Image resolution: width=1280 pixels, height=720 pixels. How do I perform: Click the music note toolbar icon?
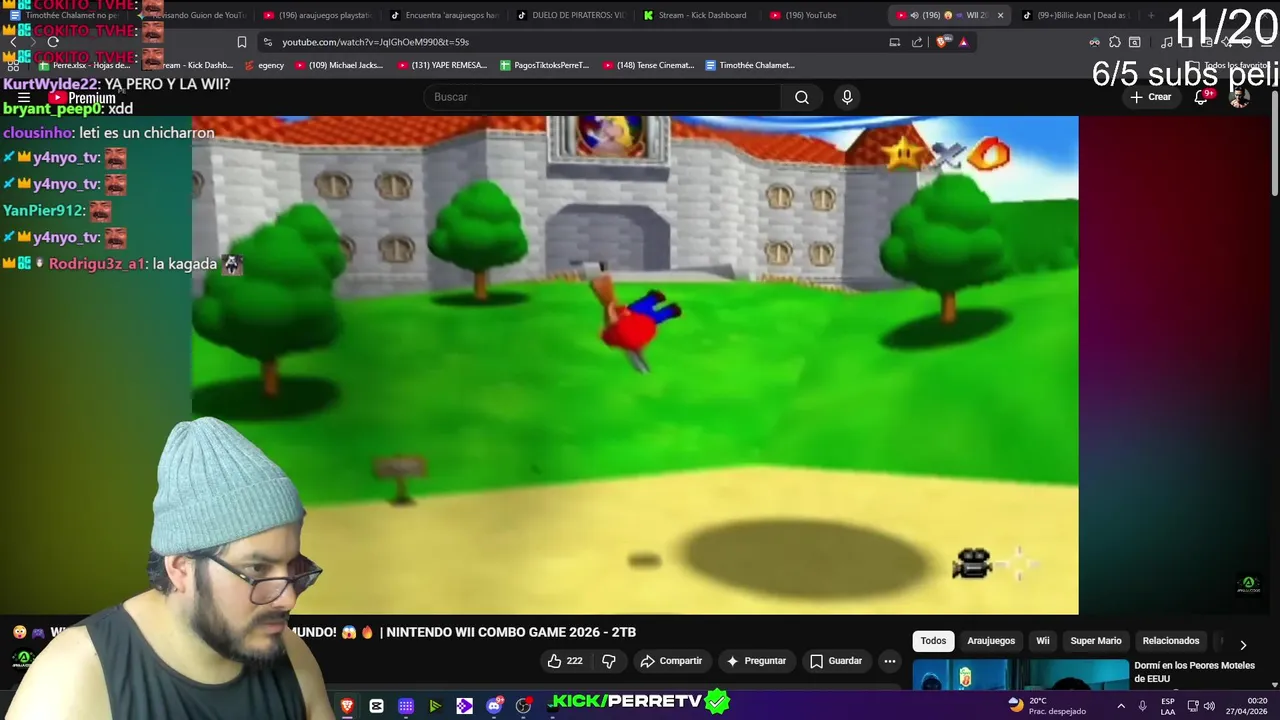click(1167, 42)
